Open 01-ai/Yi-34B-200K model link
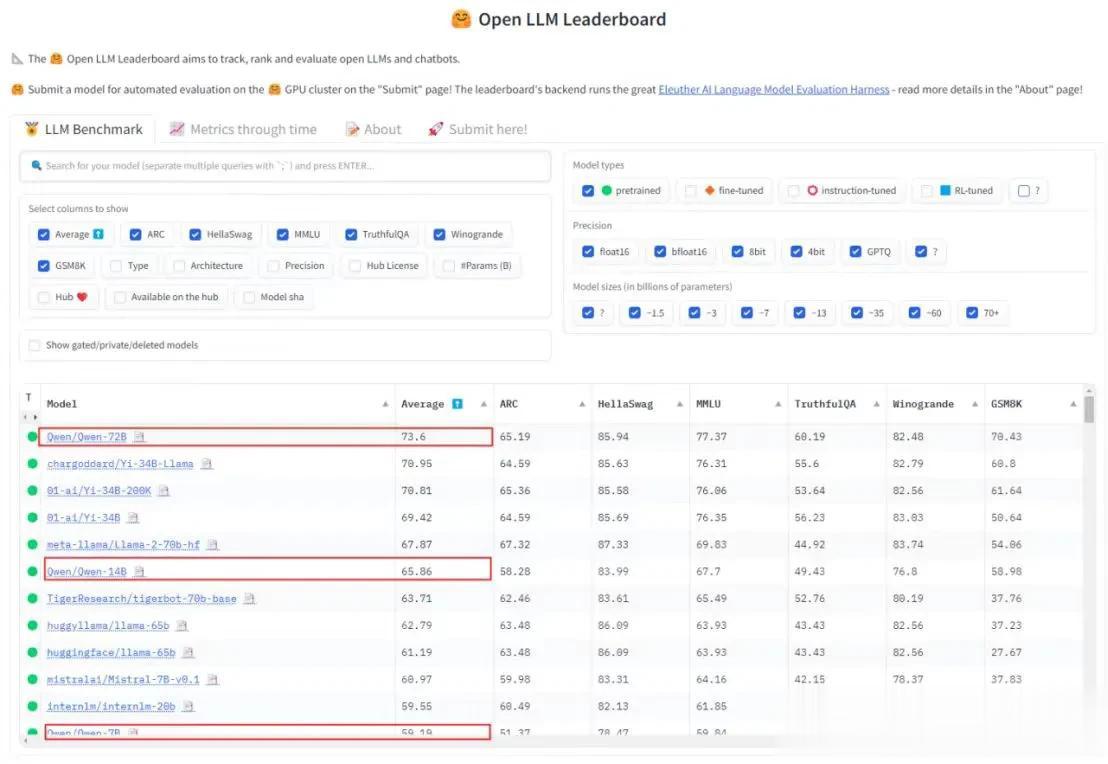The width and height of the screenshot is (1108, 764). click(99, 490)
